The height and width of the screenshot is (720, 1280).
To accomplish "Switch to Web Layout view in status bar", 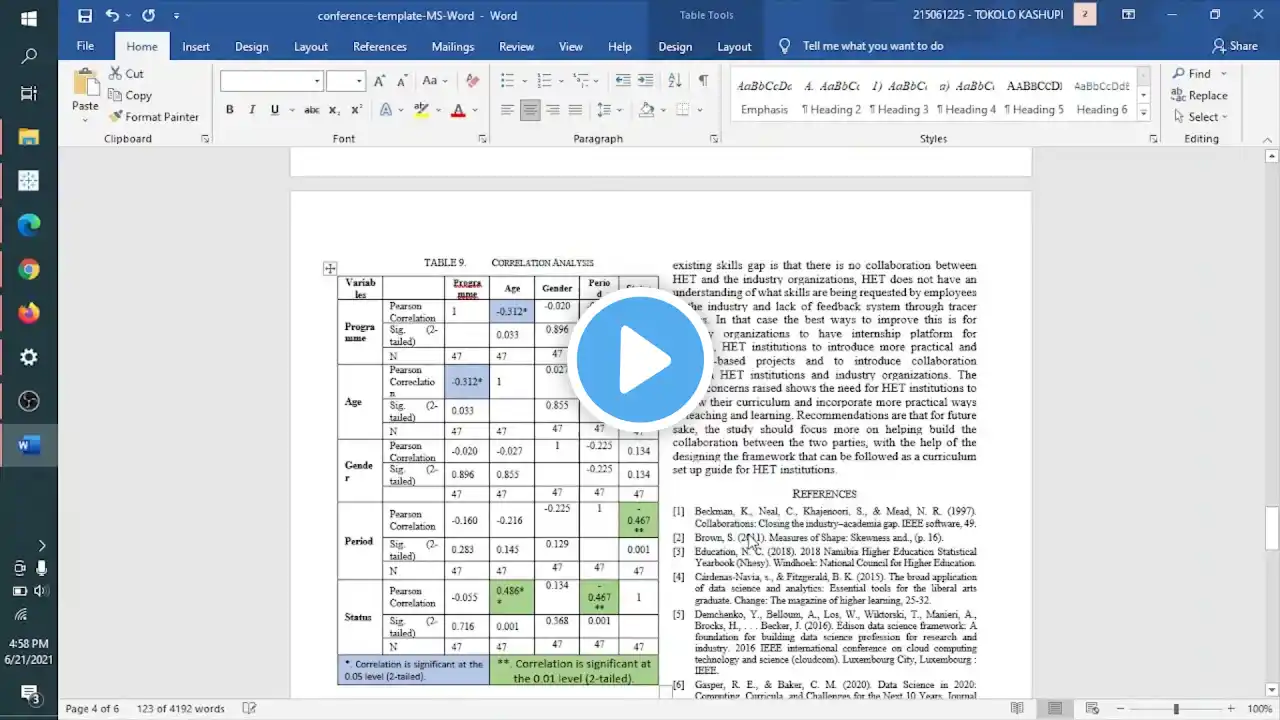I will pyautogui.click(x=1092, y=708).
